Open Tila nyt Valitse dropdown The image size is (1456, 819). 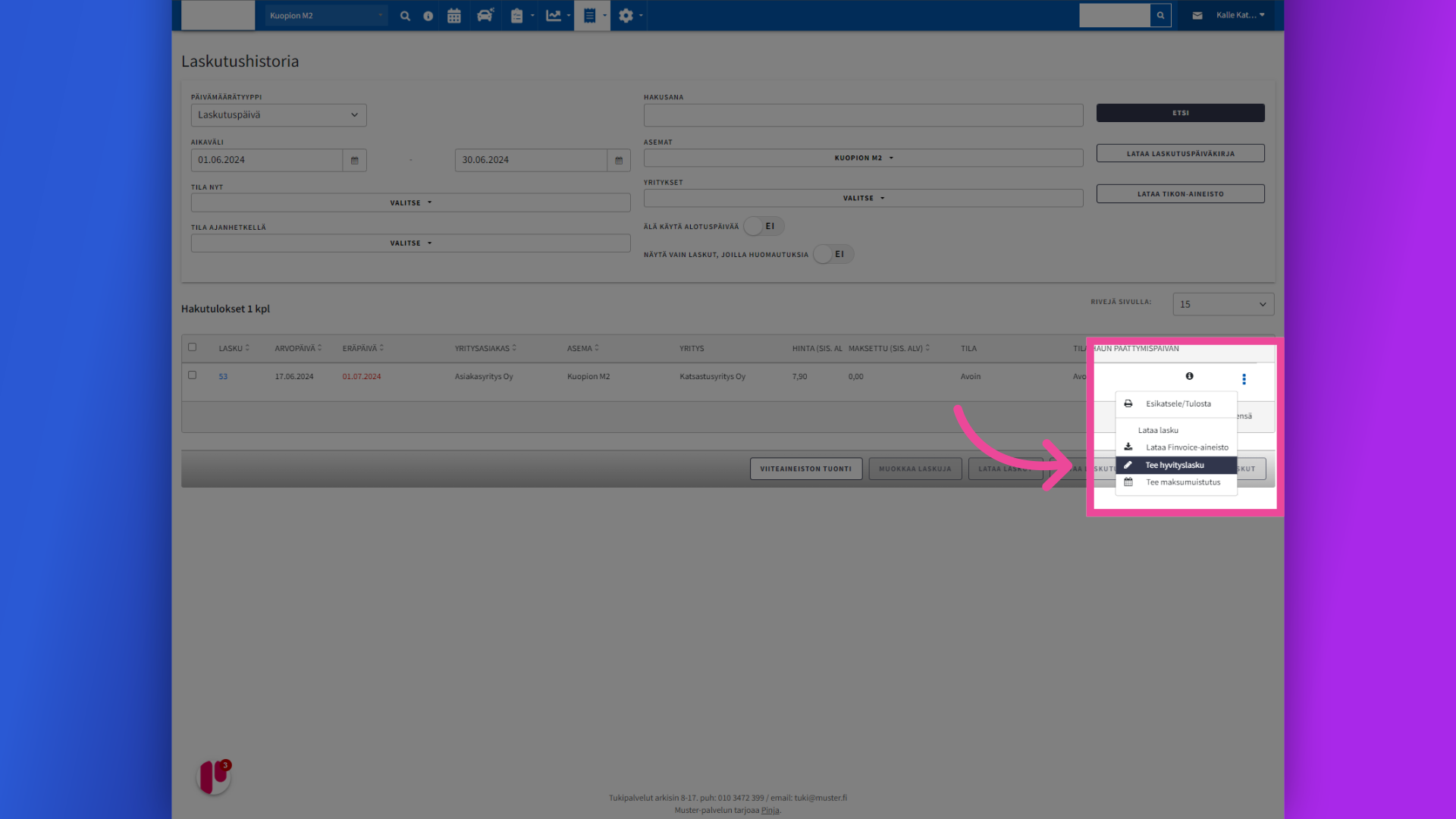pos(410,202)
